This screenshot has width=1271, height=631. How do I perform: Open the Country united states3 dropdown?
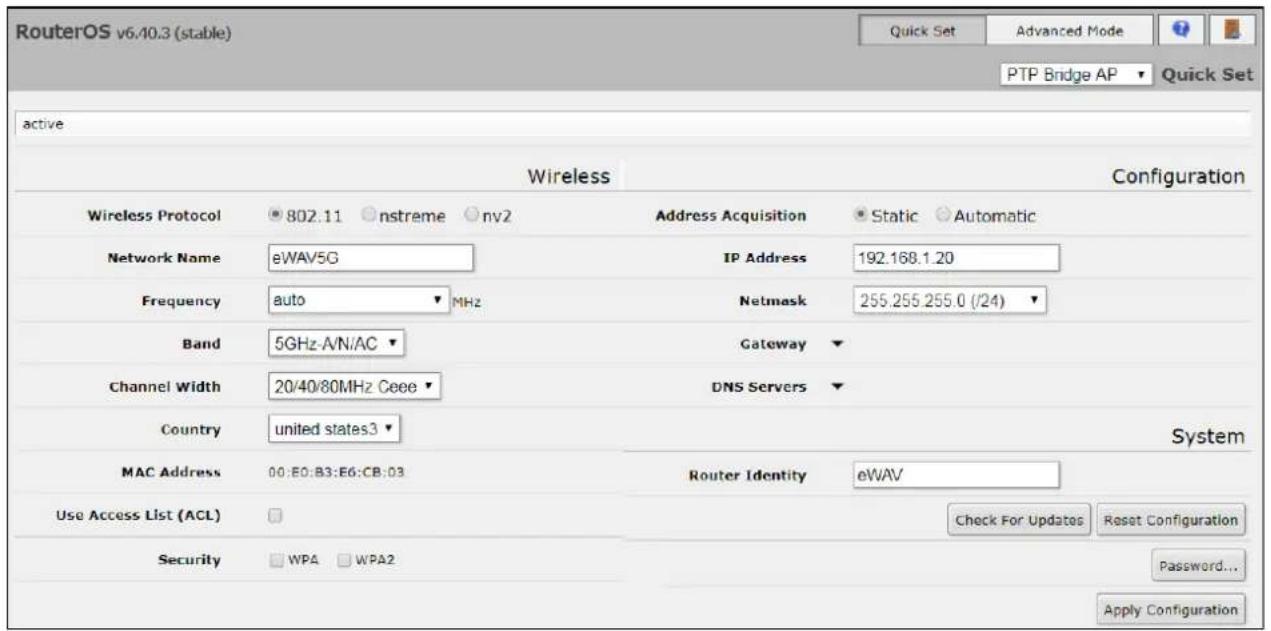(x=335, y=428)
